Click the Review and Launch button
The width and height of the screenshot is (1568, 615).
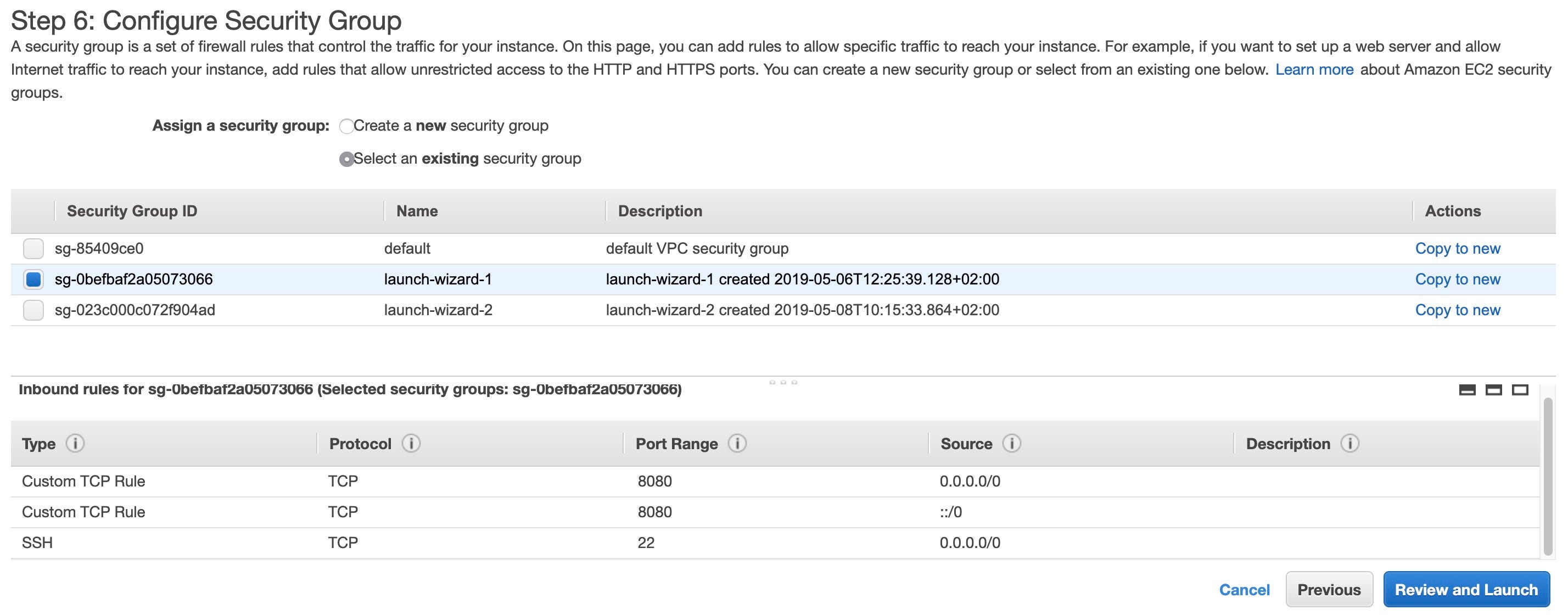coord(1466,589)
